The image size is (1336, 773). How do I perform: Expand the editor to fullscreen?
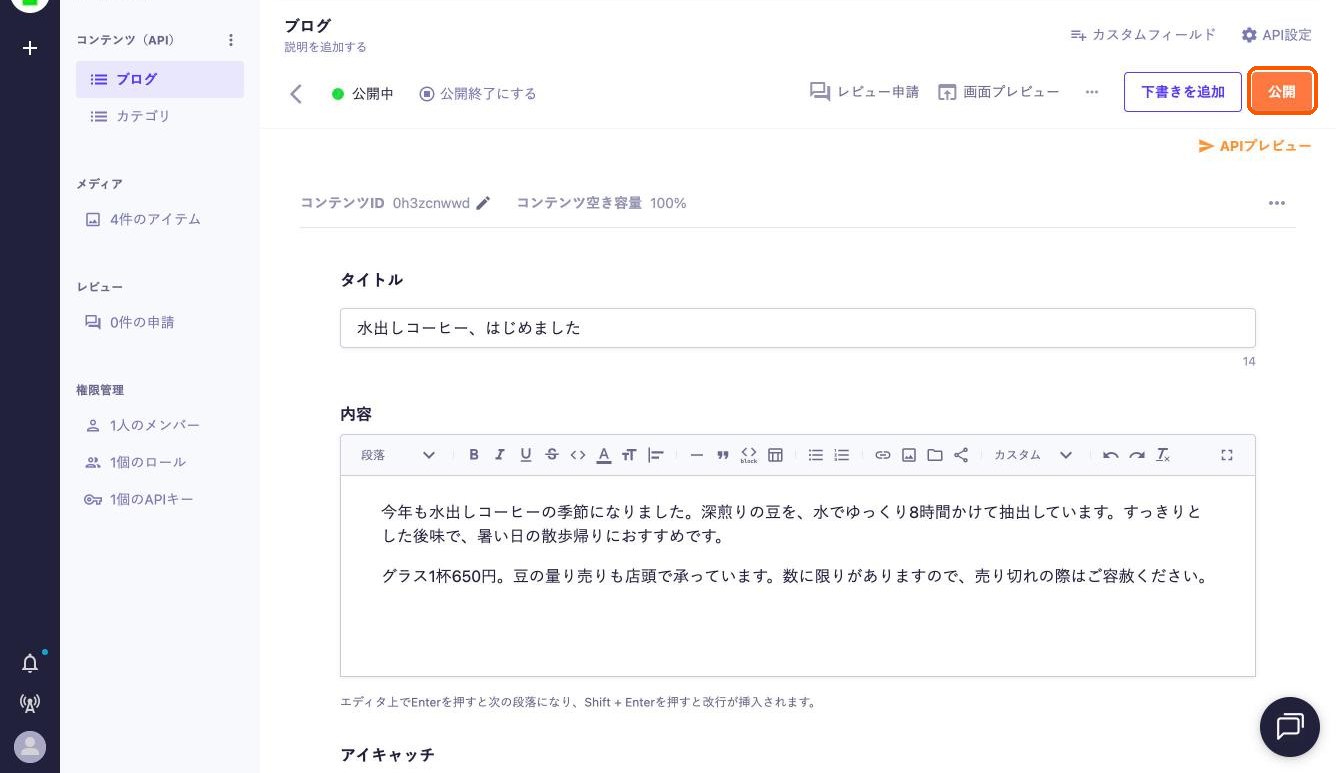1227,455
